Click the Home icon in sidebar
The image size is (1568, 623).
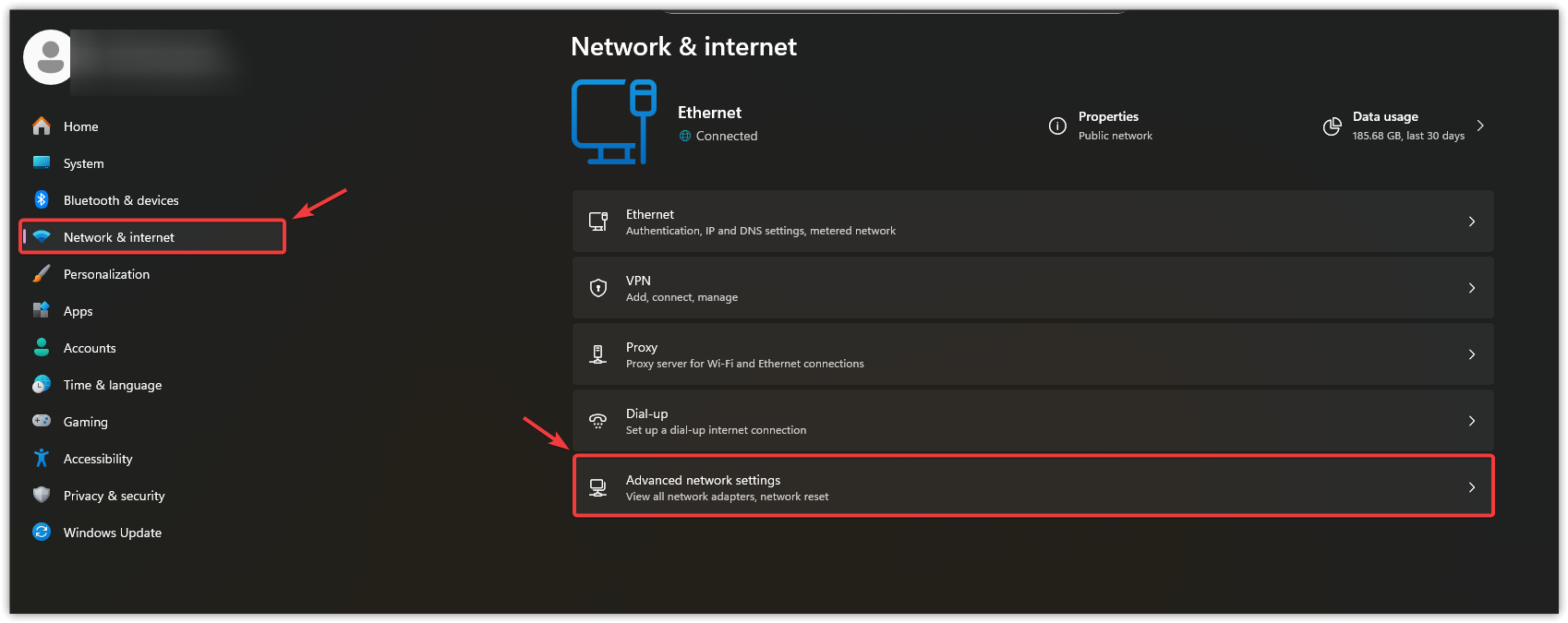click(42, 126)
